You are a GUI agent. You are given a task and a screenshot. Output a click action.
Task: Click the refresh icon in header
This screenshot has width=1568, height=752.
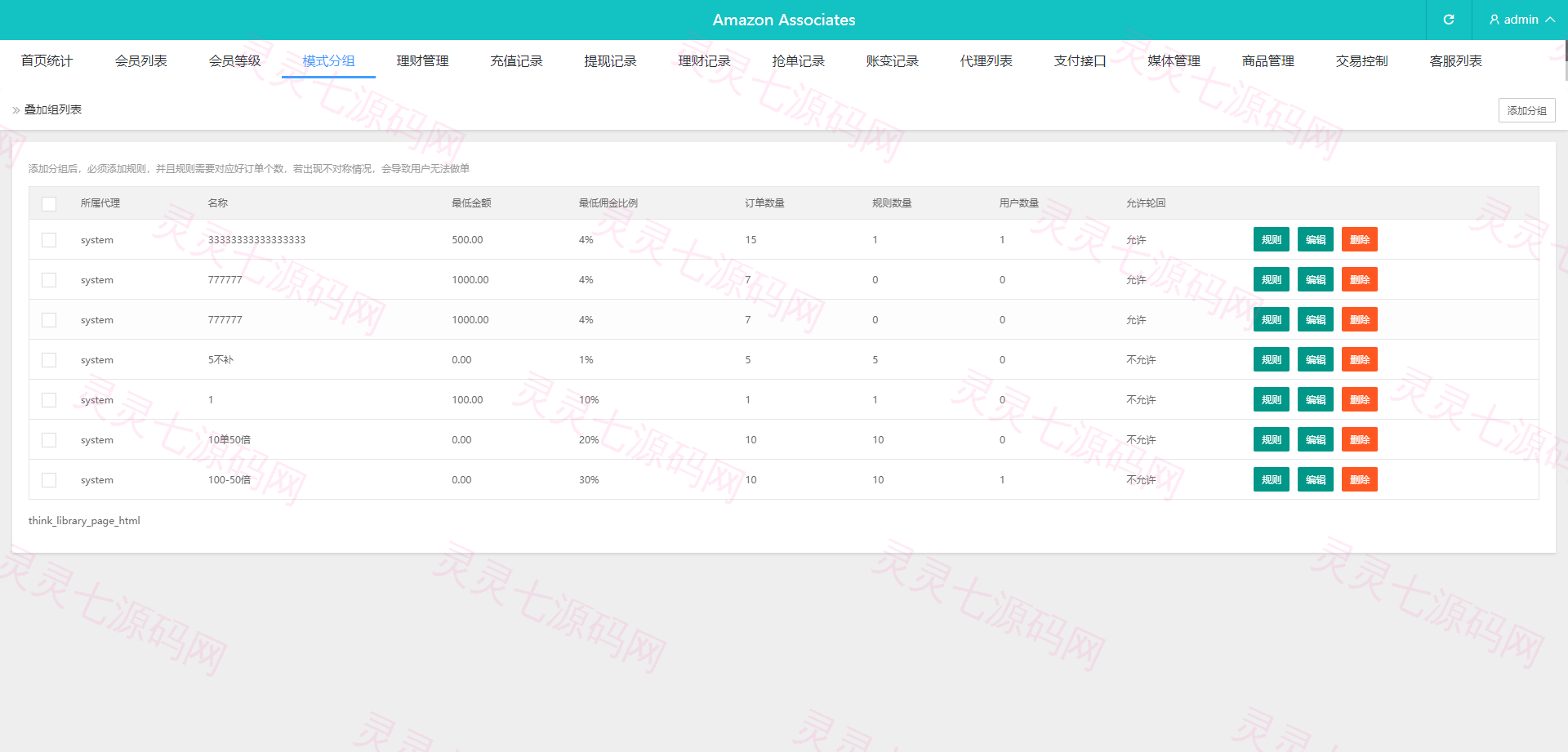click(x=1449, y=20)
